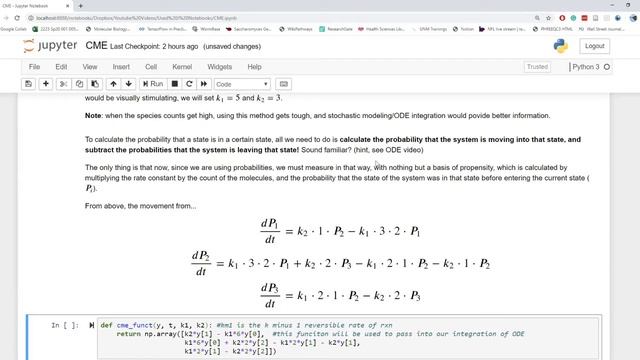Rename the notebook titled CME
Image resolution: width=640 pixels, height=360 pixels.
(x=96, y=46)
